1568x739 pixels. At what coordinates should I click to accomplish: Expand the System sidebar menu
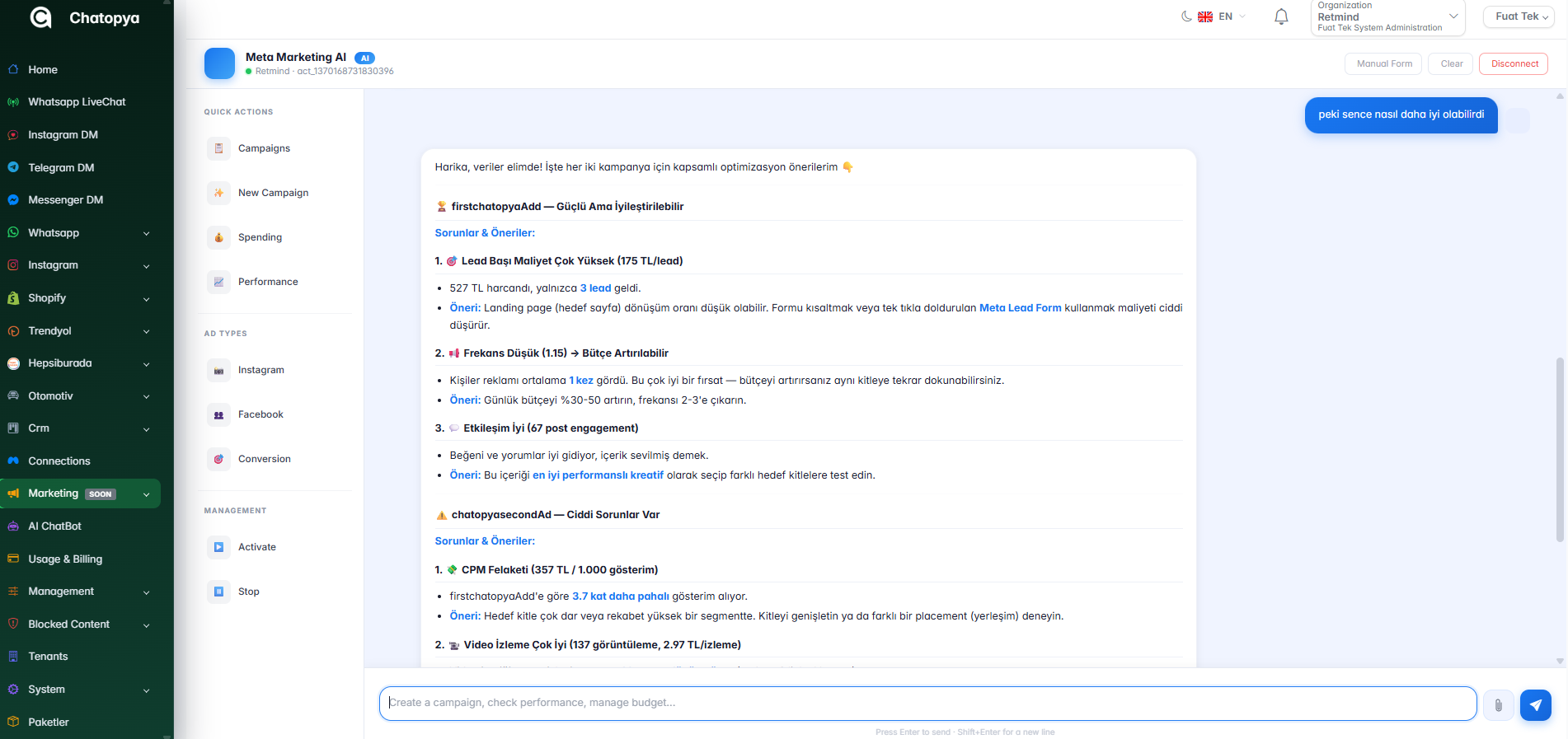click(81, 690)
